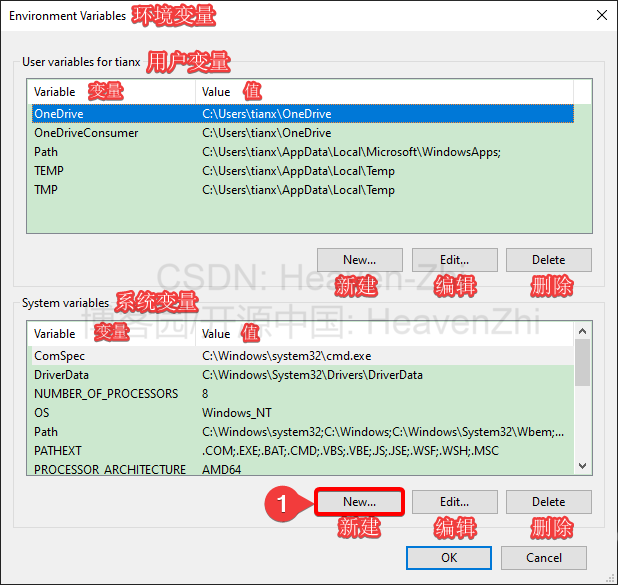
Task: Click the system variables scrollbar thumb
Action: pyautogui.click(x=583, y=363)
